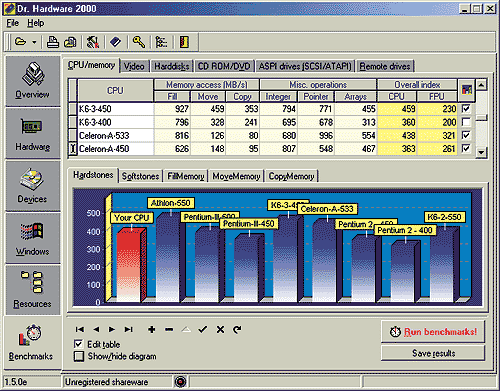Go to last record navigator button
500x391 pixels.
pyautogui.click(x=129, y=330)
